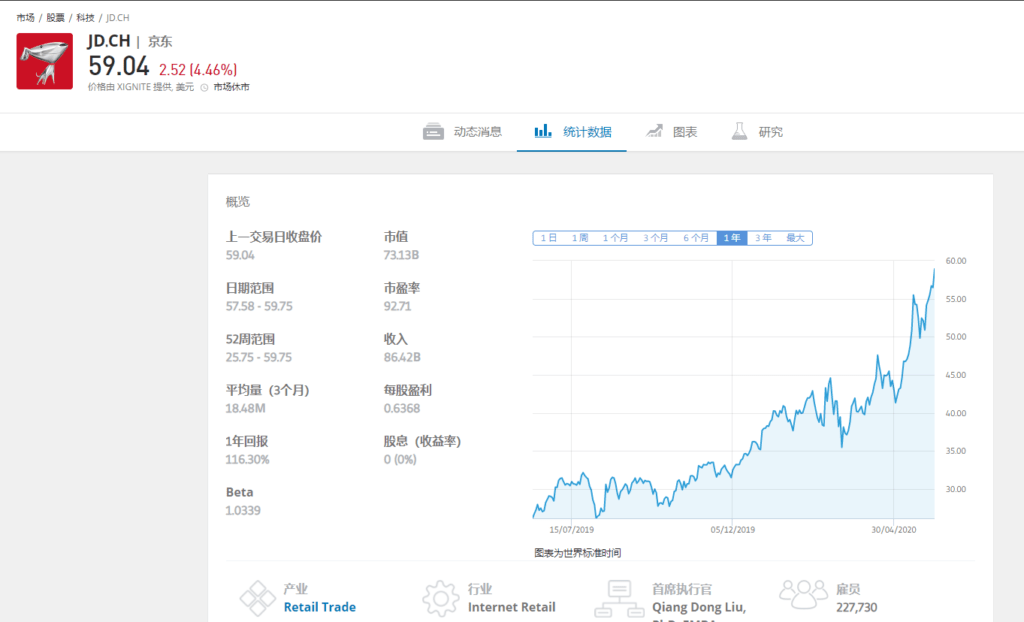Image resolution: width=1024 pixels, height=622 pixels.
Task: Set chart range to 1周
Action: tap(580, 238)
